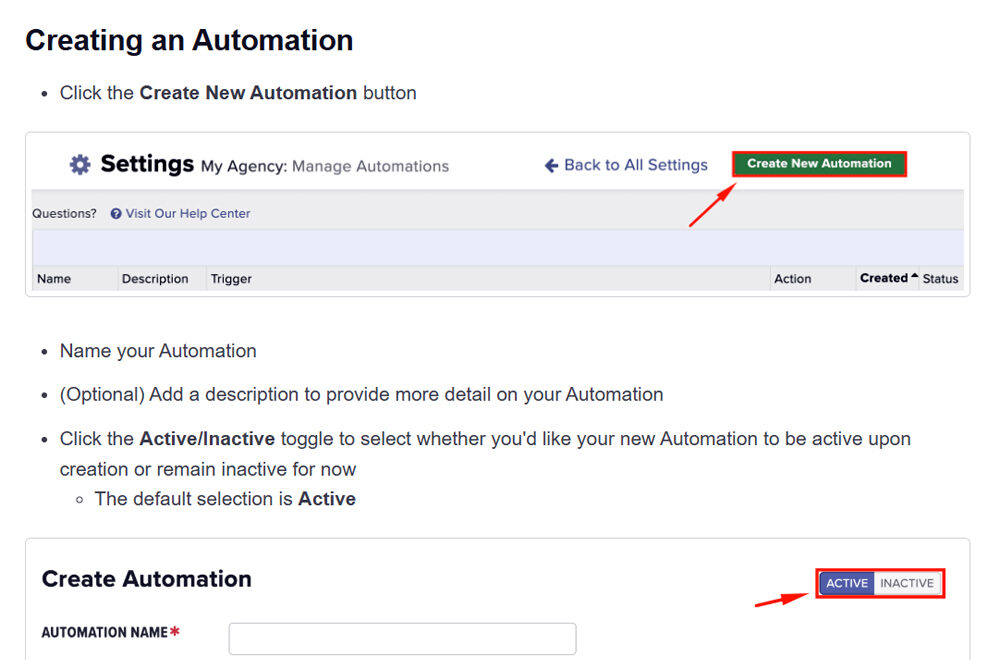Click the red required asterisk beside Automation Name
The image size is (1000, 660).
pos(178,631)
